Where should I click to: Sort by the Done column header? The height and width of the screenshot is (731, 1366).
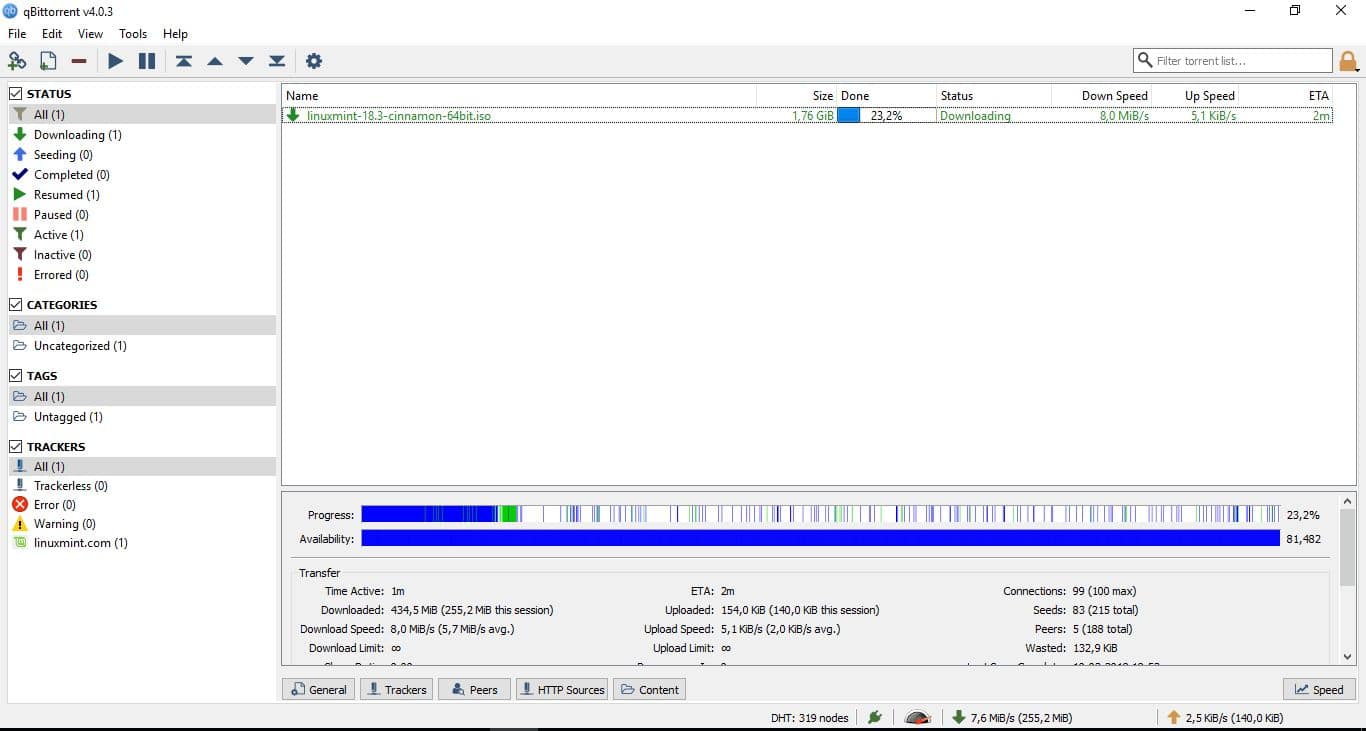[x=885, y=96]
